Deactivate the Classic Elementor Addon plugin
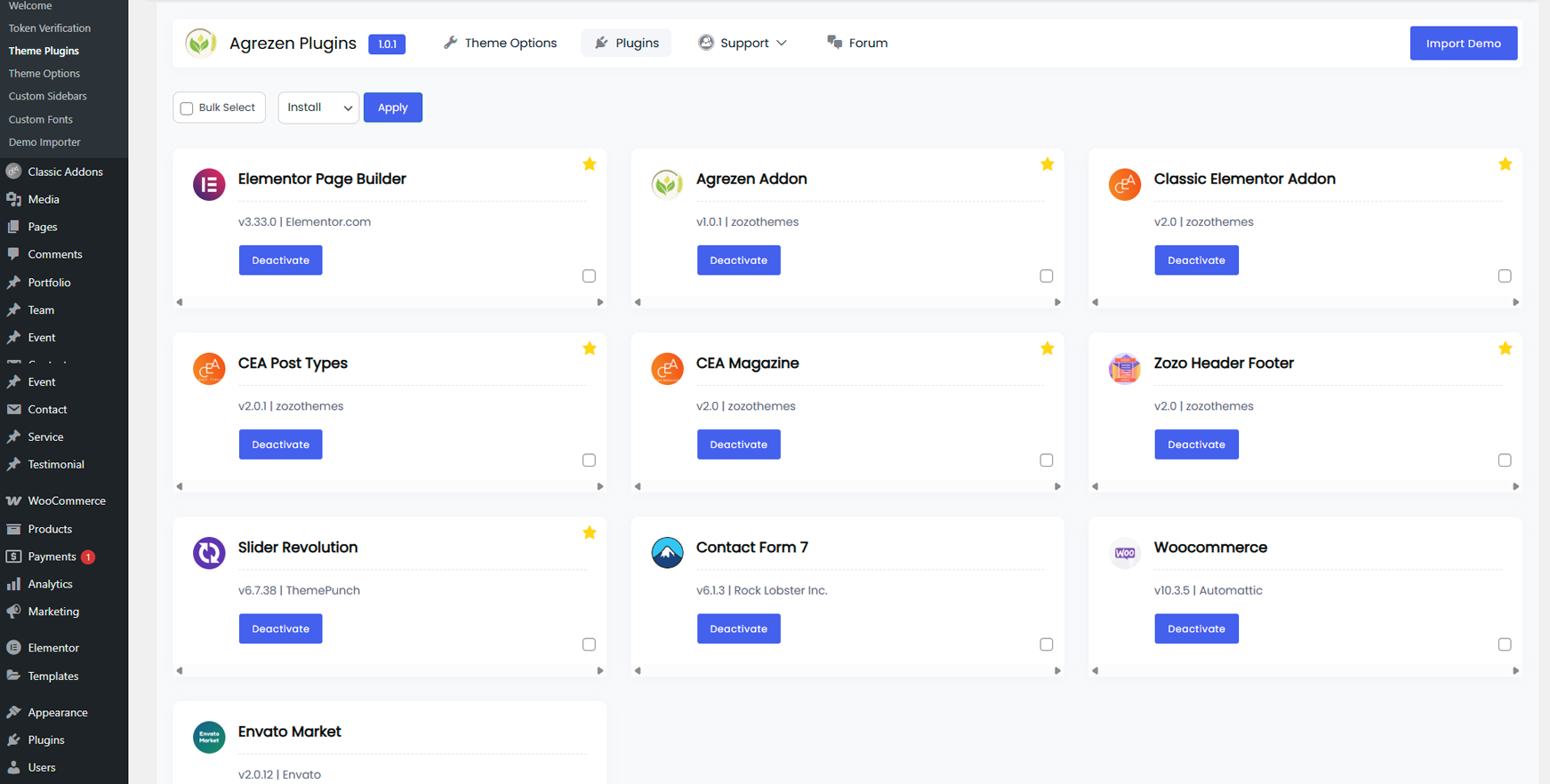Screen dimensions: 1550x784 (x=1195, y=260)
